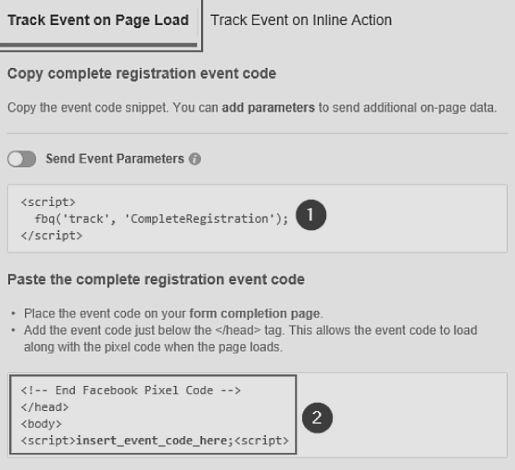The image size is (515, 470).
Task: Click the closing </script> tag in snippet
Action: 52,236
